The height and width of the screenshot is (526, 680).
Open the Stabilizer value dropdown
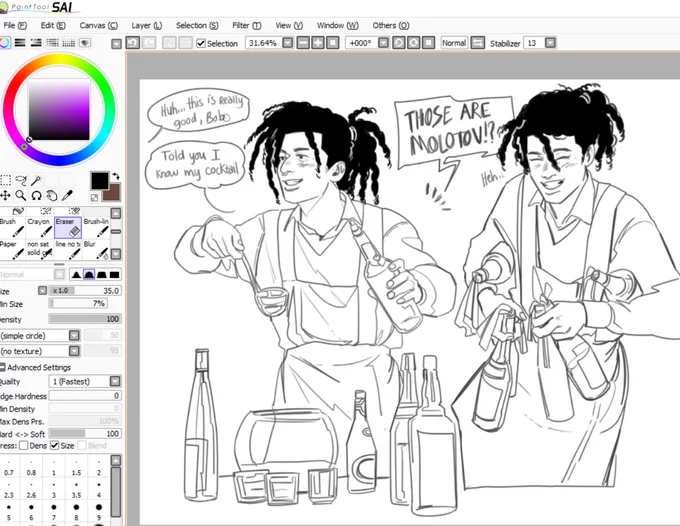pyautogui.click(x=550, y=43)
